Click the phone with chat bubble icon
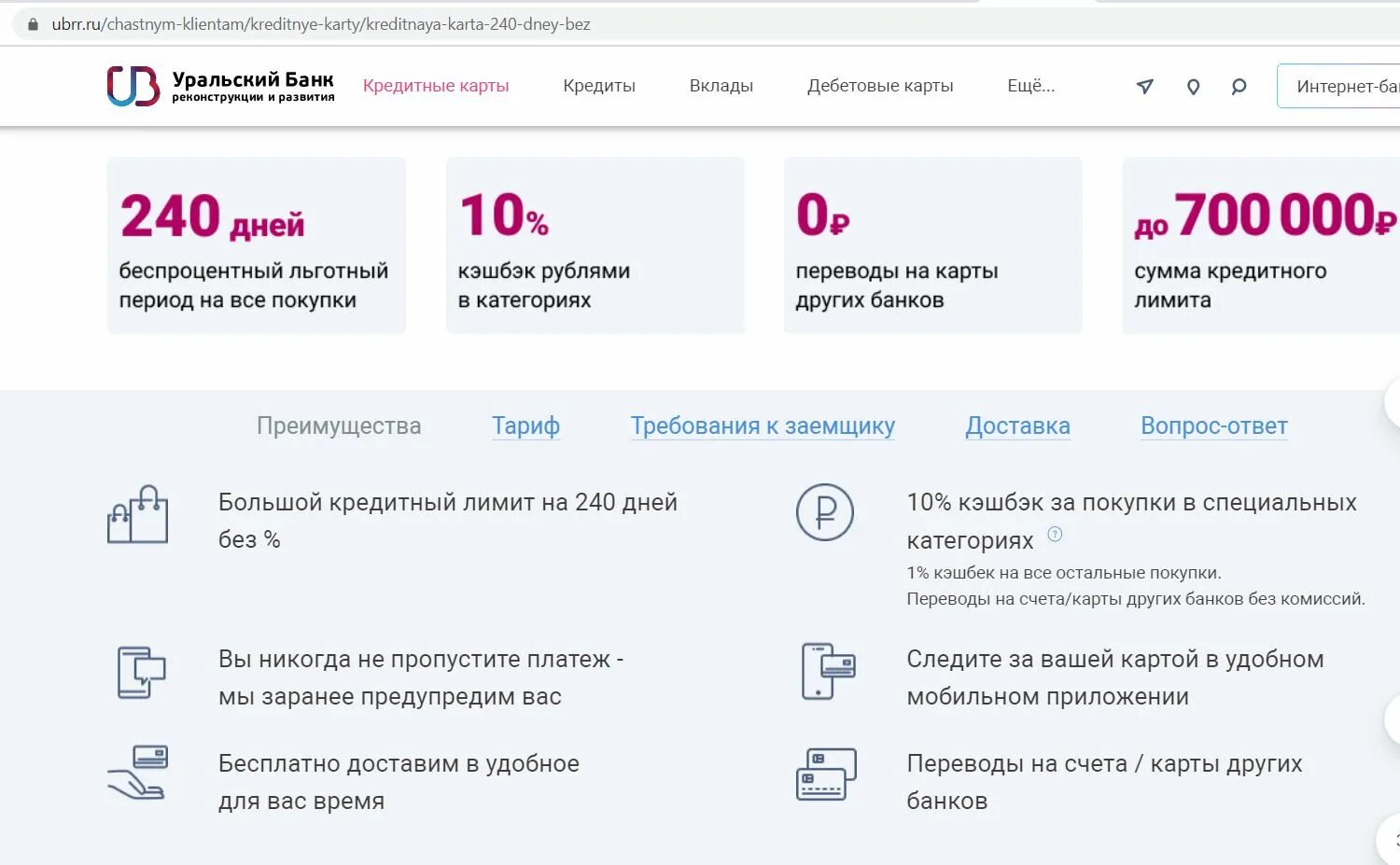Image resolution: width=1400 pixels, height=865 pixels. pos(141,672)
